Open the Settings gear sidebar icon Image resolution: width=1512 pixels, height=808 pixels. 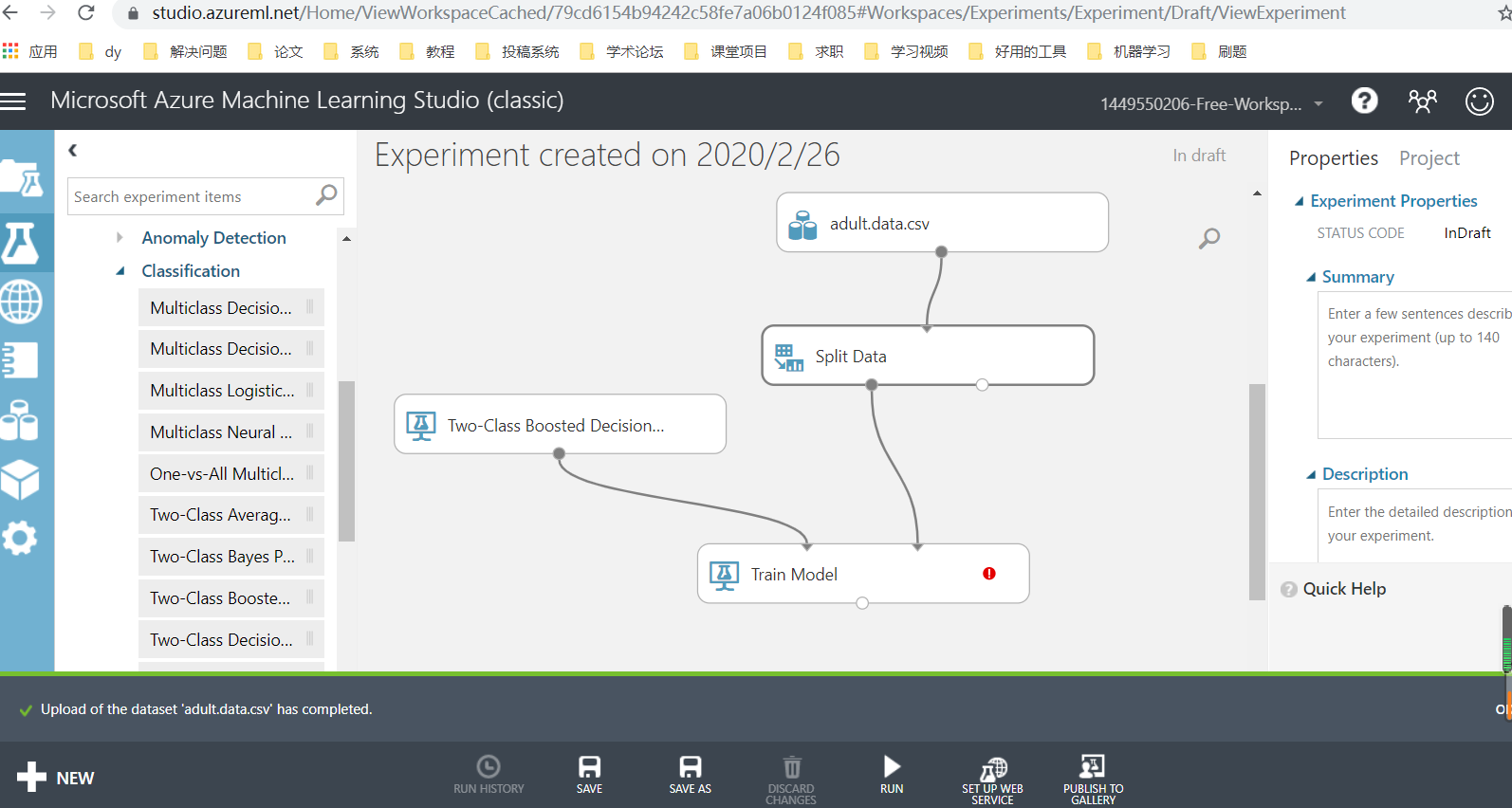point(21,538)
